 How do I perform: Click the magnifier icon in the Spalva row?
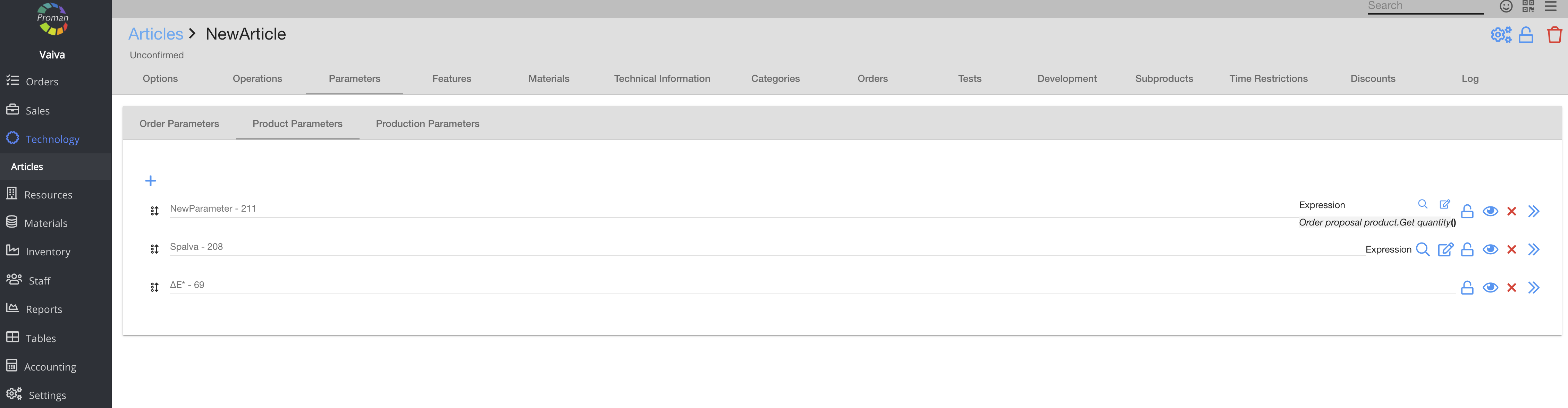point(1423,249)
